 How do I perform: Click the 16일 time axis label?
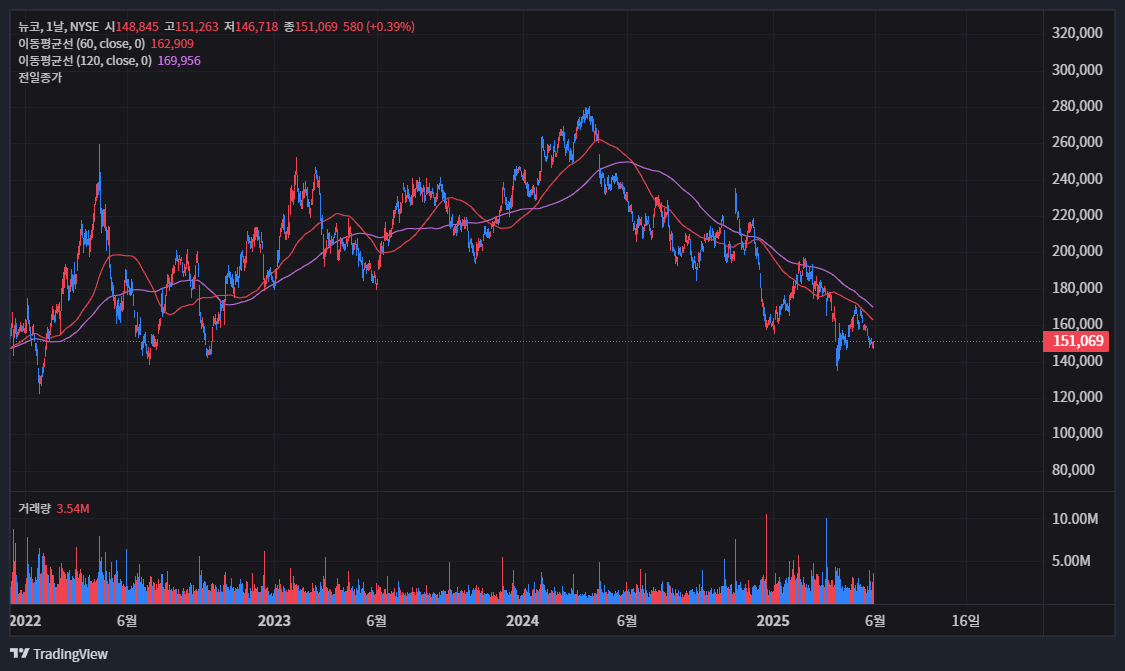click(965, 621)
